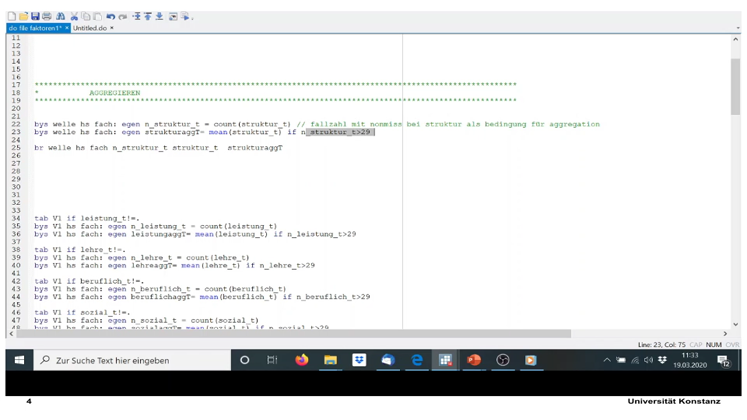The width and height of the screenshot is (747, 420).
Task: Print the current do-file
Action: point(47,17)
